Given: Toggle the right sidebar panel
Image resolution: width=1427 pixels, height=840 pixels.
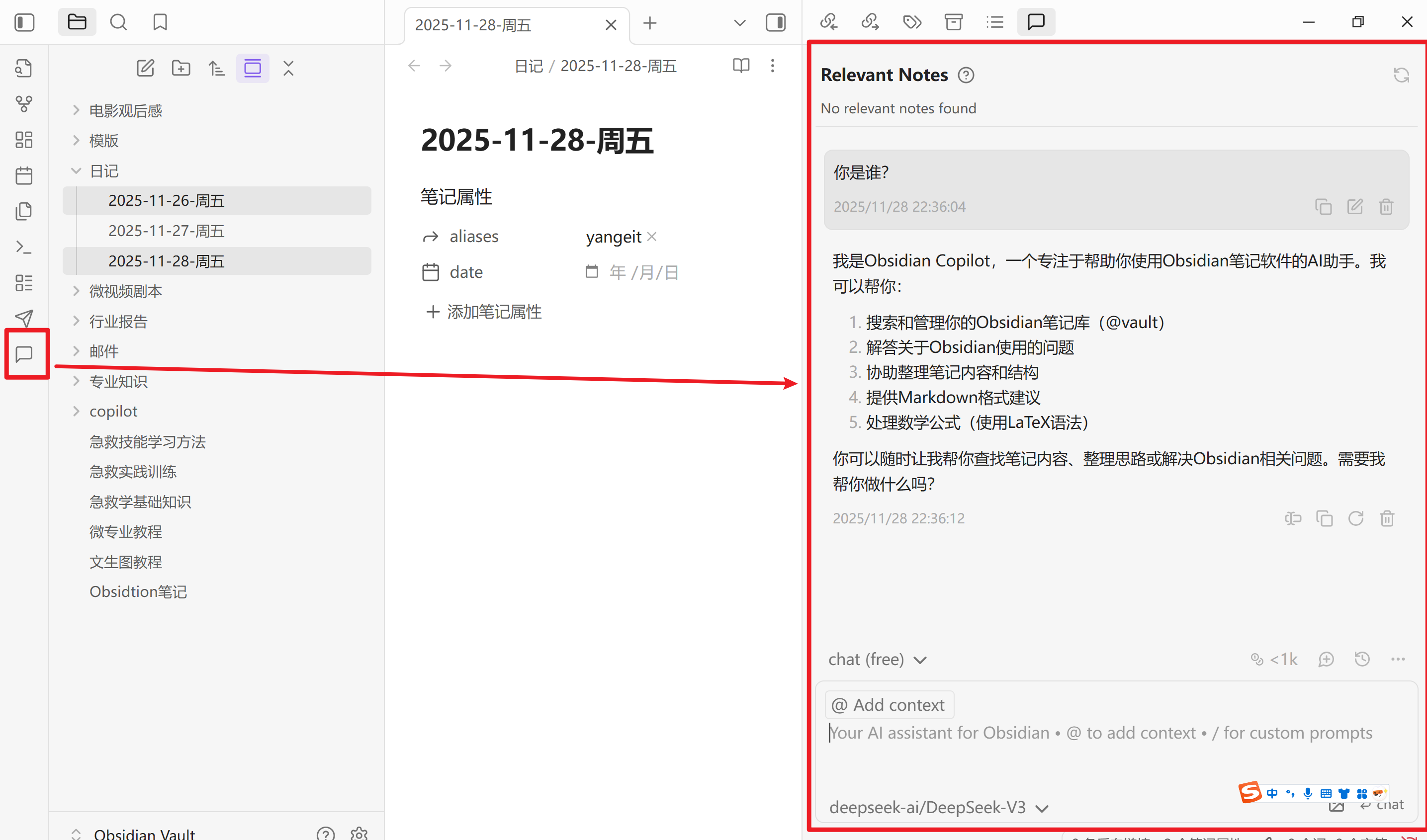Looking at the screenshot, I should coord(775,23).
